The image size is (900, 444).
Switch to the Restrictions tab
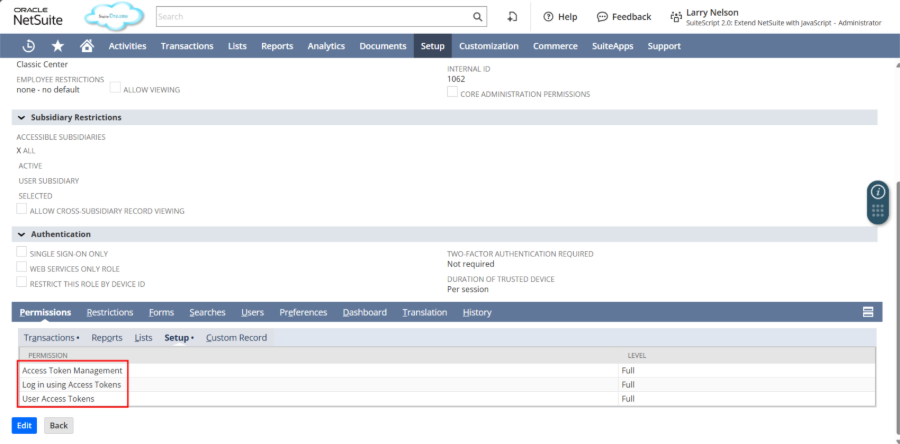click(x=110, y=312)
